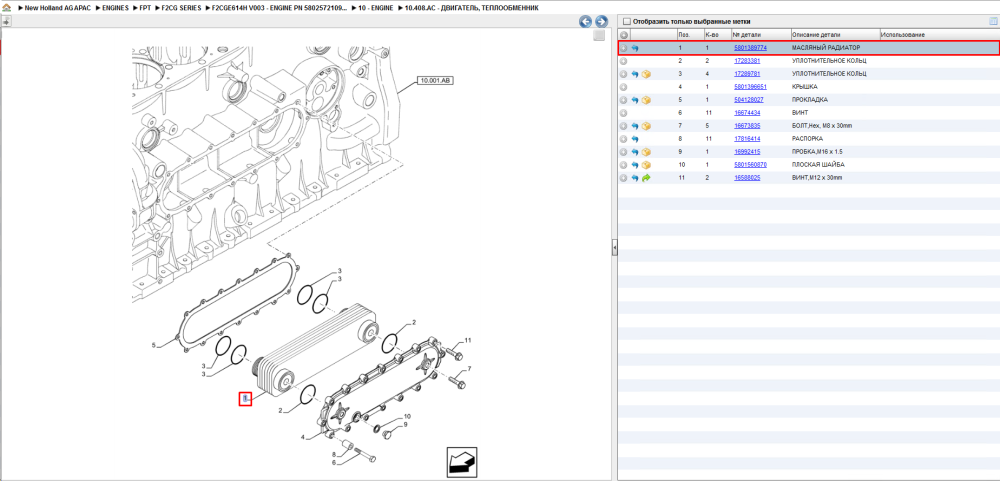
Task: Select callout 10 on the diagram
Action: click(406, 415)
